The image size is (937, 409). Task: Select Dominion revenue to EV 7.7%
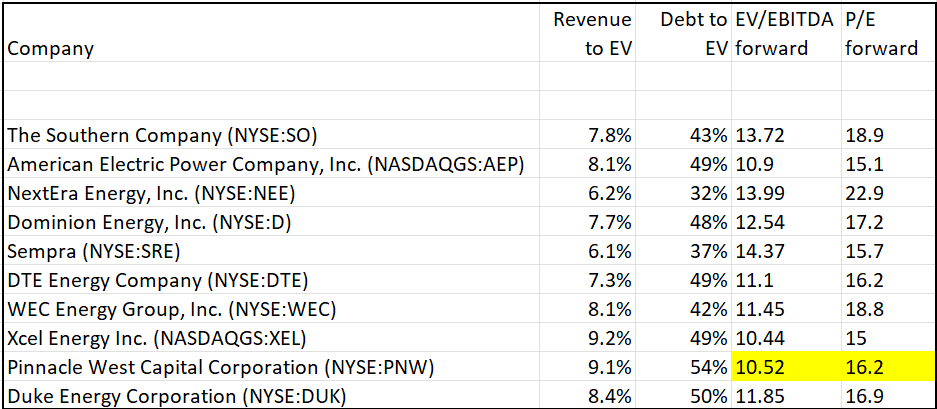[587, 222]
